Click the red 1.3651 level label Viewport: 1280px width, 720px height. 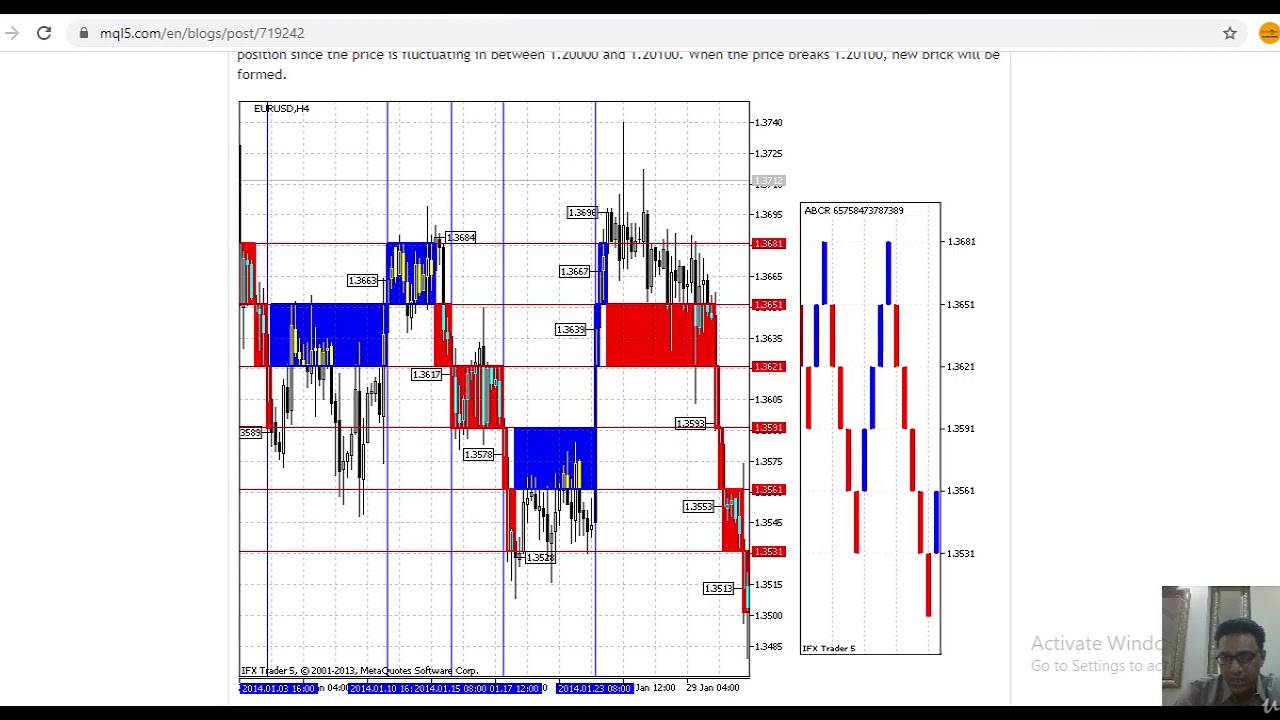pyautogui.click(x=769, y=304)
